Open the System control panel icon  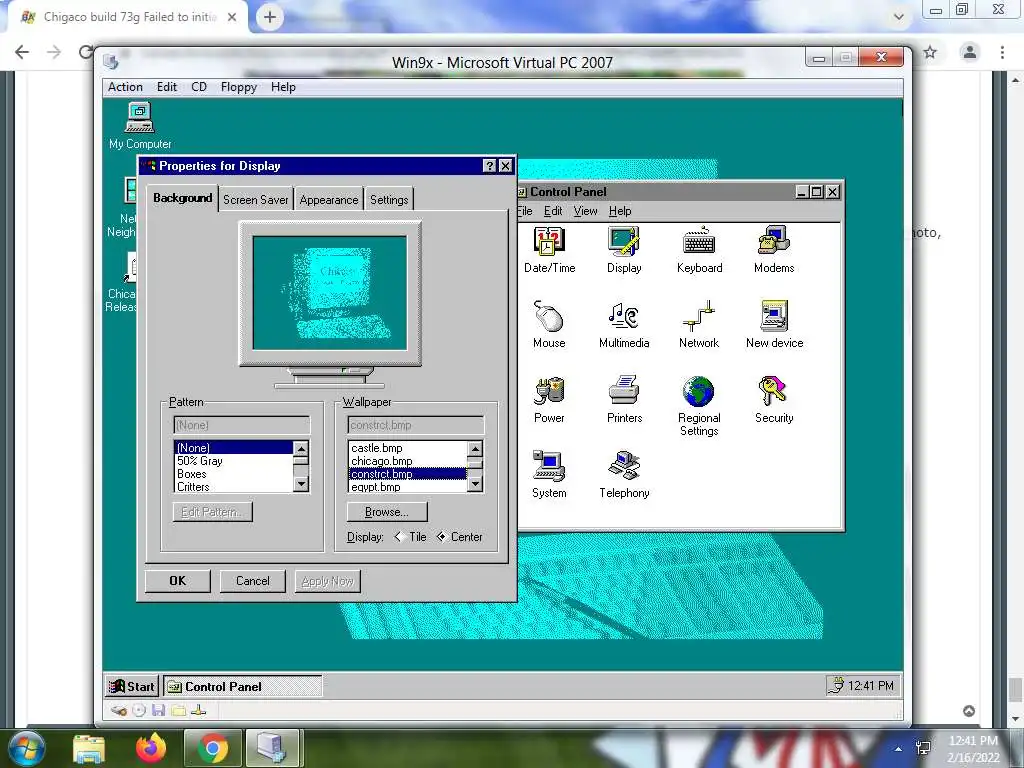coord(549,475)
